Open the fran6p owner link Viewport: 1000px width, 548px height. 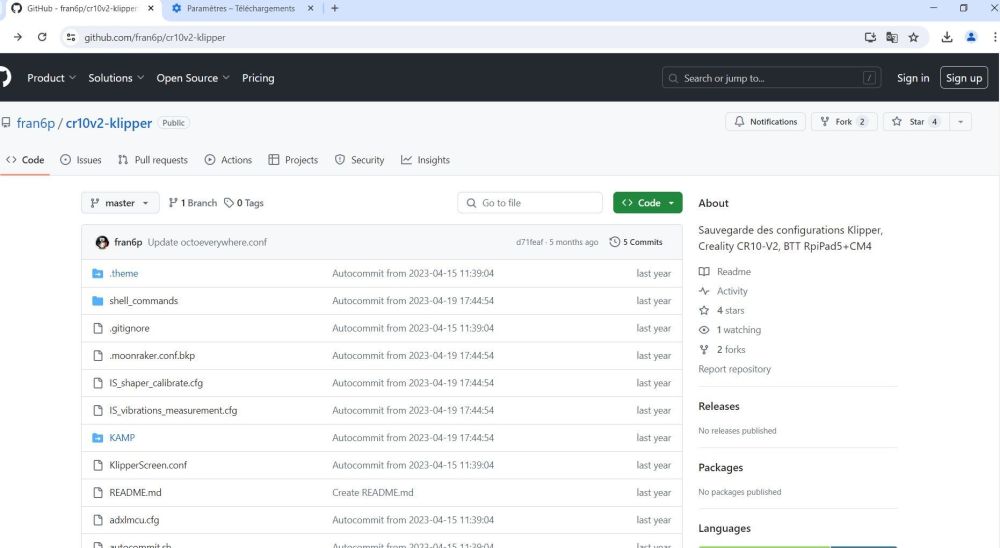(x=36, y=123)
